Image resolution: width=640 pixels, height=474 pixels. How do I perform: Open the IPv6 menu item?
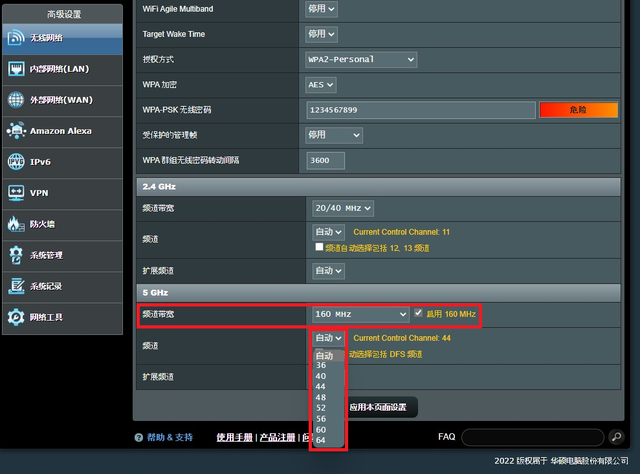[62, 162]
